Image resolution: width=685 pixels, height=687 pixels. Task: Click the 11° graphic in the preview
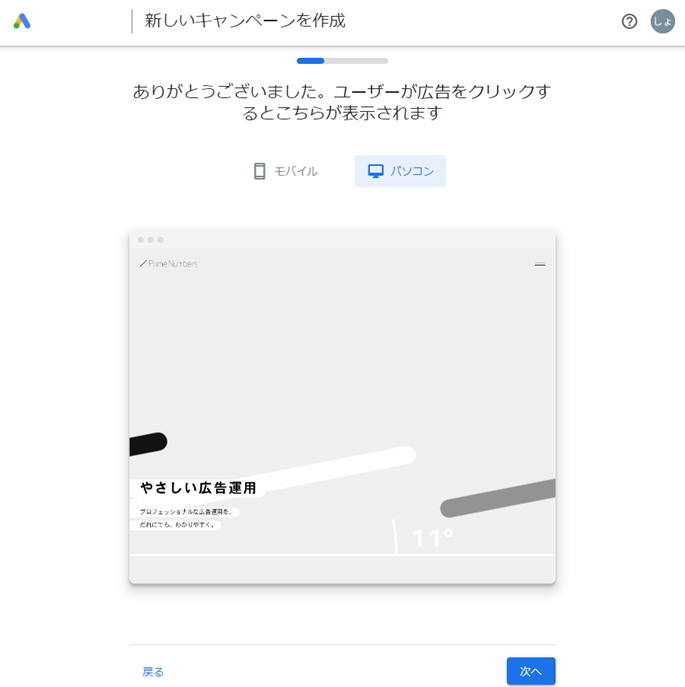432,538
